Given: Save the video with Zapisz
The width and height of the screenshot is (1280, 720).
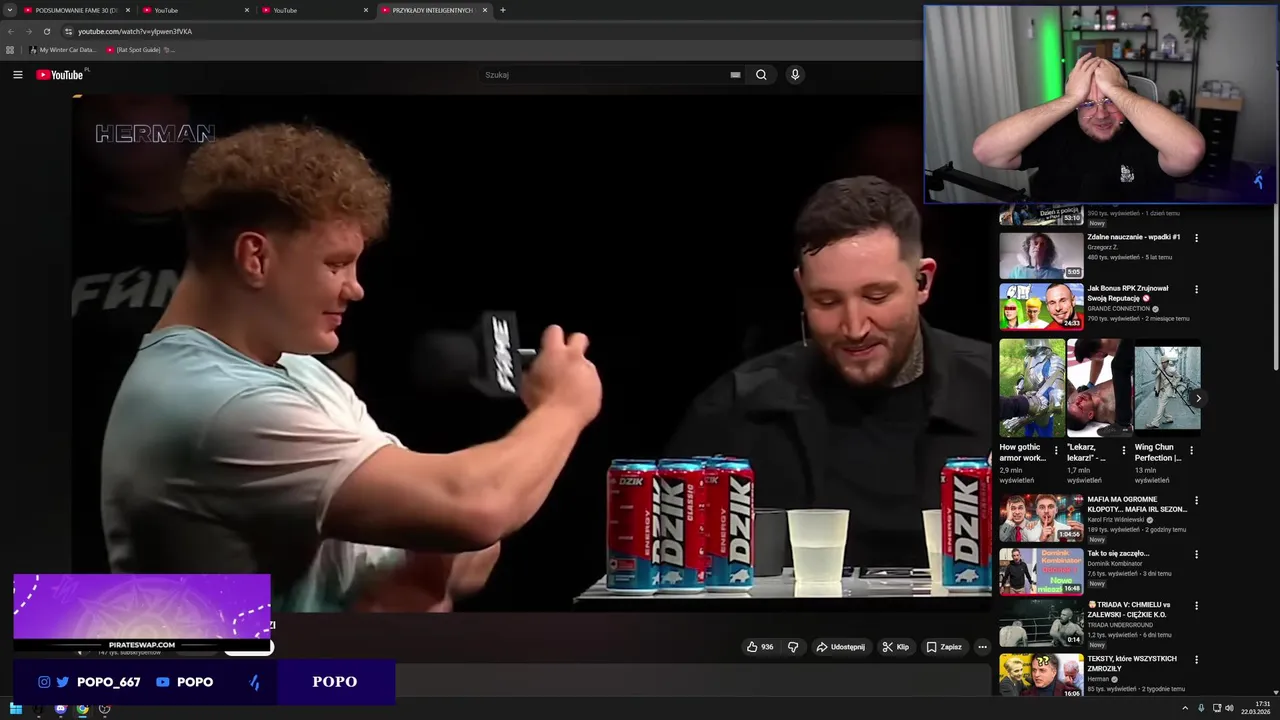Looking at the screenshot, I should click(944, 647).
